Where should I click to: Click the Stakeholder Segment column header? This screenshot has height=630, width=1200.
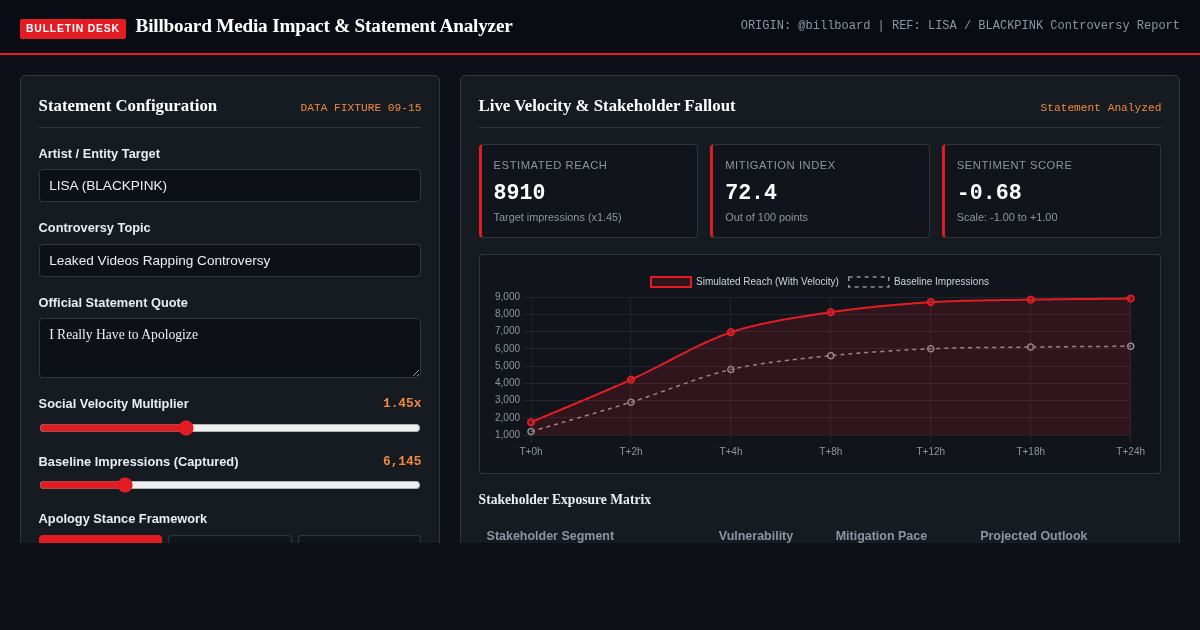550,536
